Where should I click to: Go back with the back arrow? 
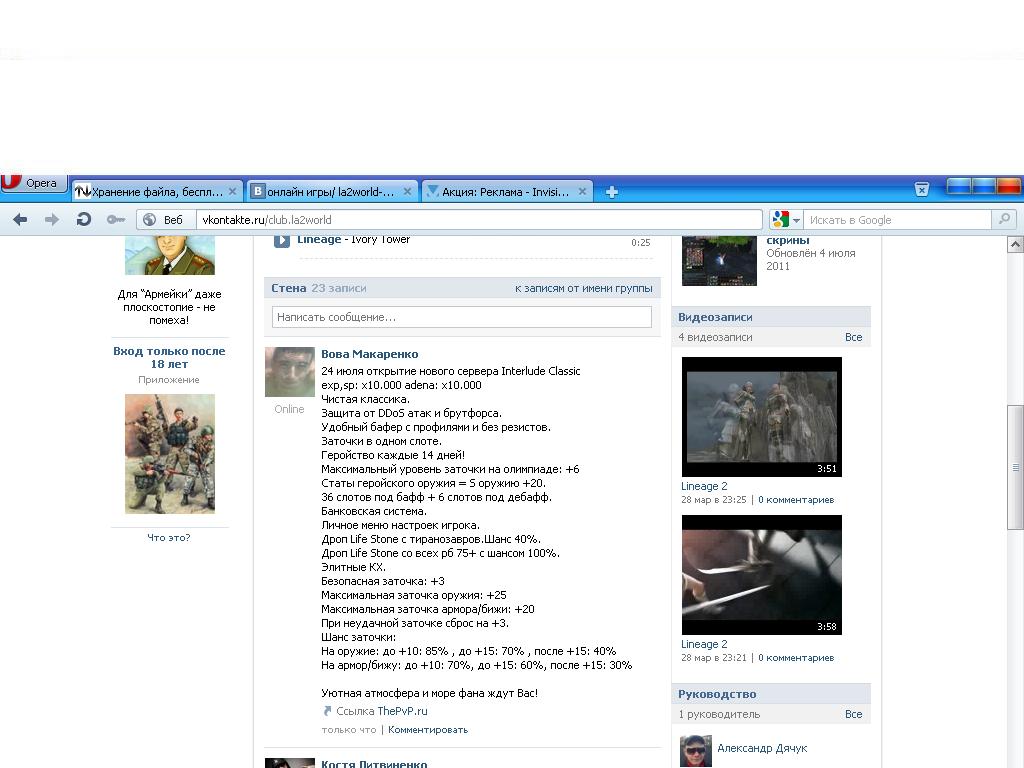tap(20, 219)
